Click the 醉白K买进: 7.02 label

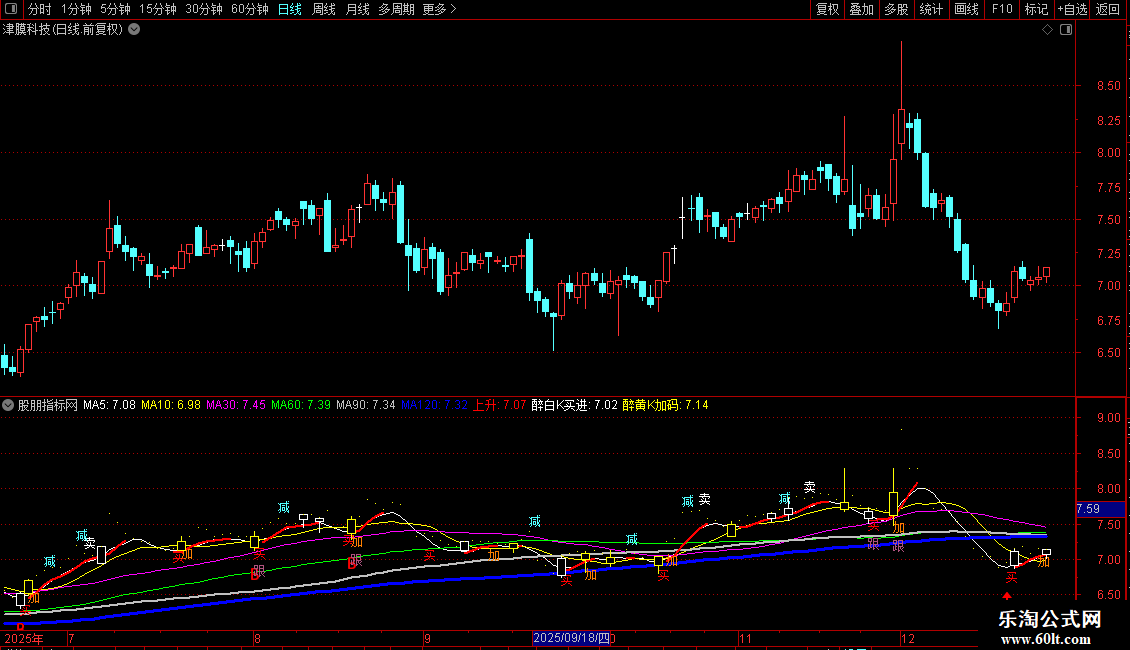pos(574,405)
